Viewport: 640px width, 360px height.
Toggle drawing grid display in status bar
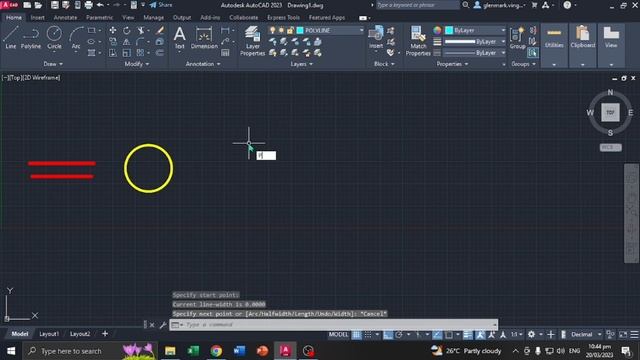(x=356, y=335)
